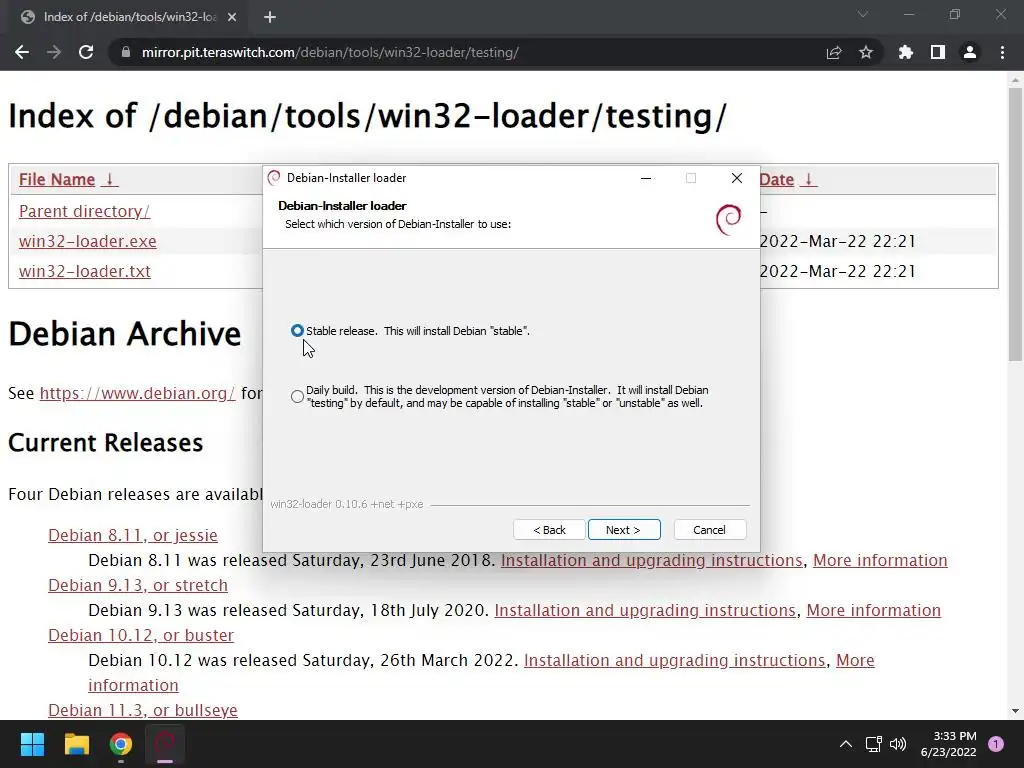
Task: Share this page from the address bar
Action: coord(834,52)
